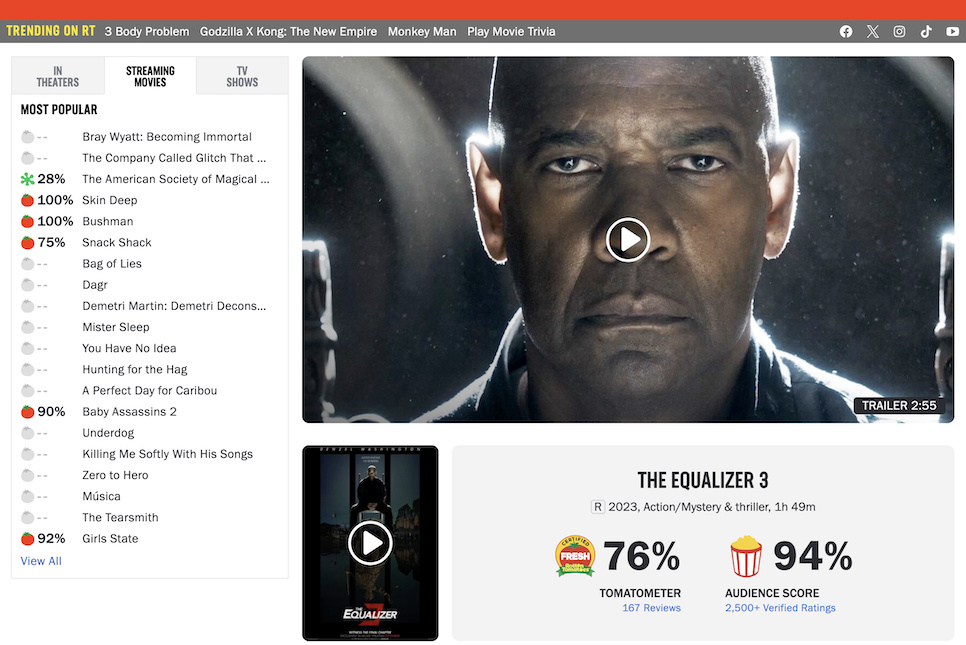Open Killing Me Softly With His Songs
This screenshot has width=966, height=645.
(x=168, y=454)
